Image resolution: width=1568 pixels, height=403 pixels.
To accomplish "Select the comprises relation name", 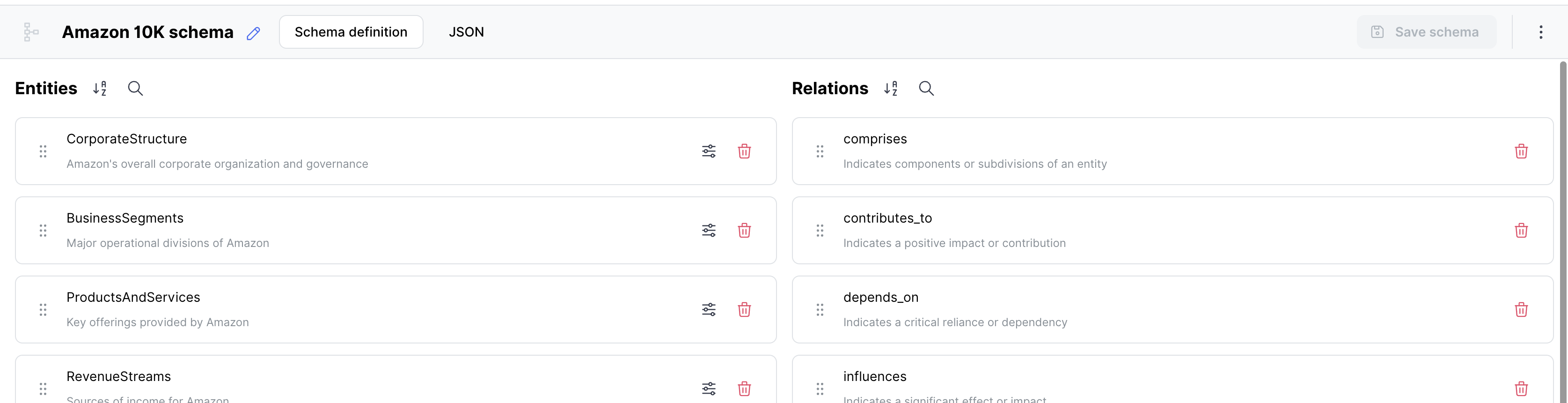I will (x=875, y=139).
